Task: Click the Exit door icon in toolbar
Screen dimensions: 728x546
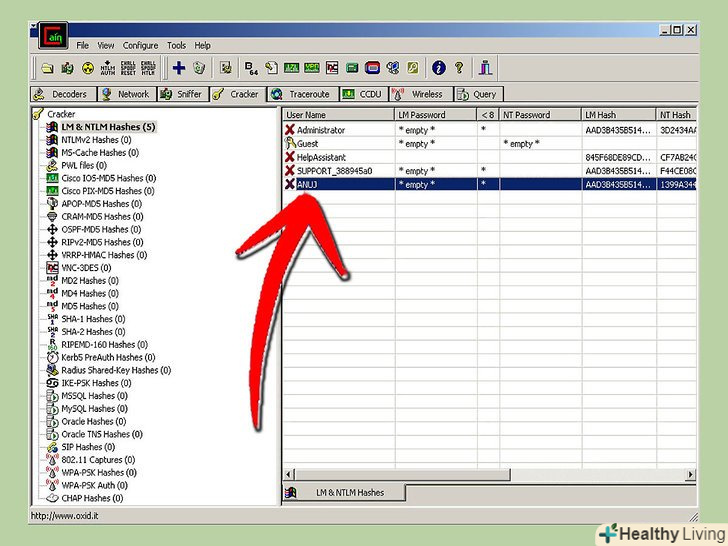Action: [x=486, y=68]
